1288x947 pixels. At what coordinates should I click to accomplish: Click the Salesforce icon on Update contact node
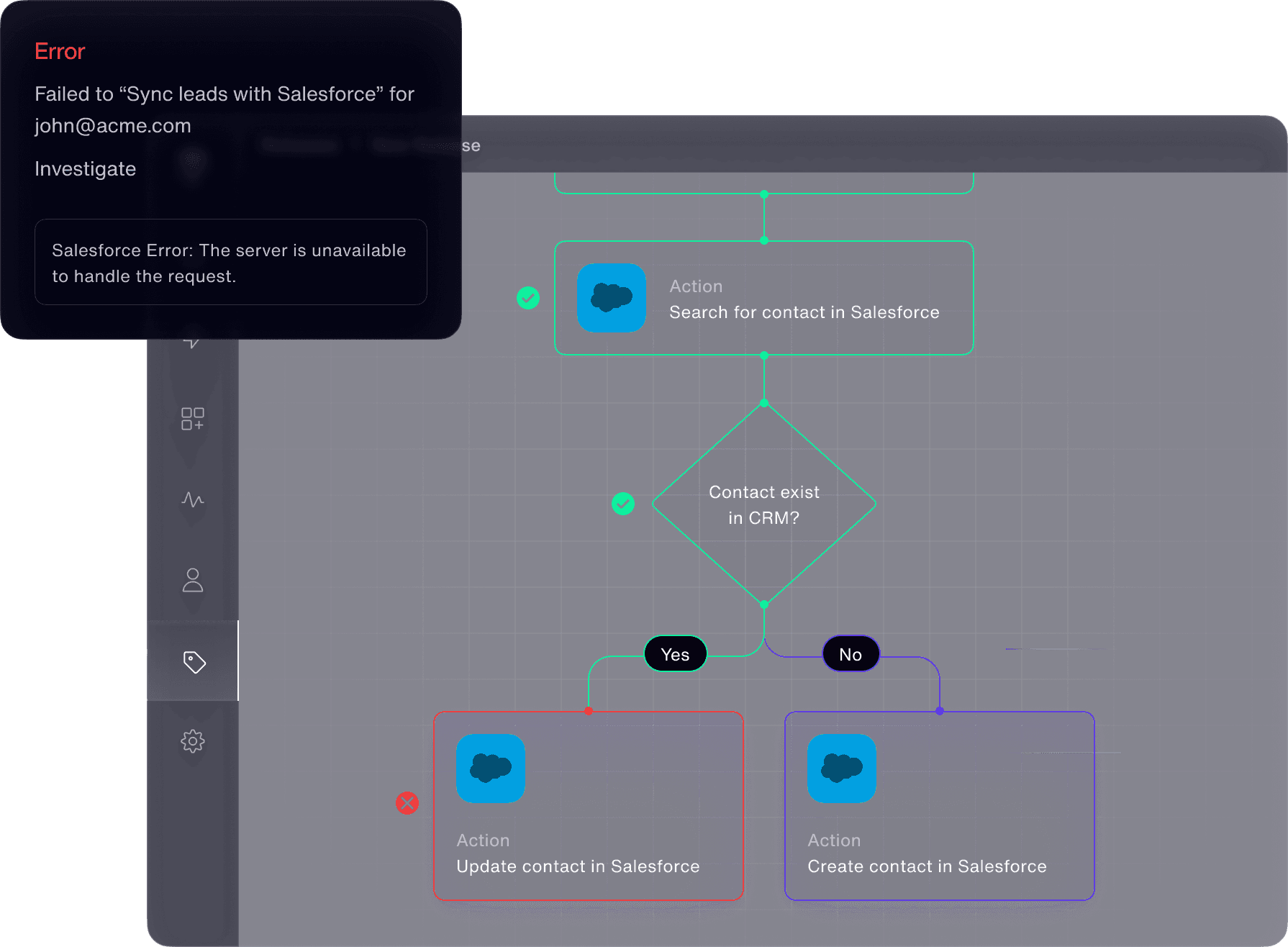point(490,769)
